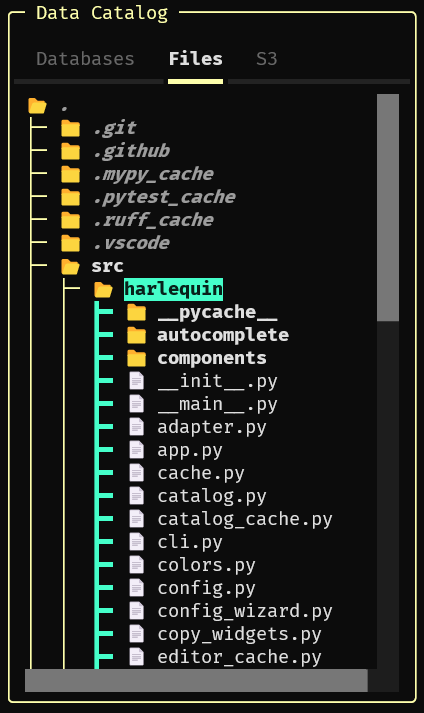Viewport: 424px width, 713px height.
Task: Click the file icon beside __main__.py
Action: (x=136, y=404)
